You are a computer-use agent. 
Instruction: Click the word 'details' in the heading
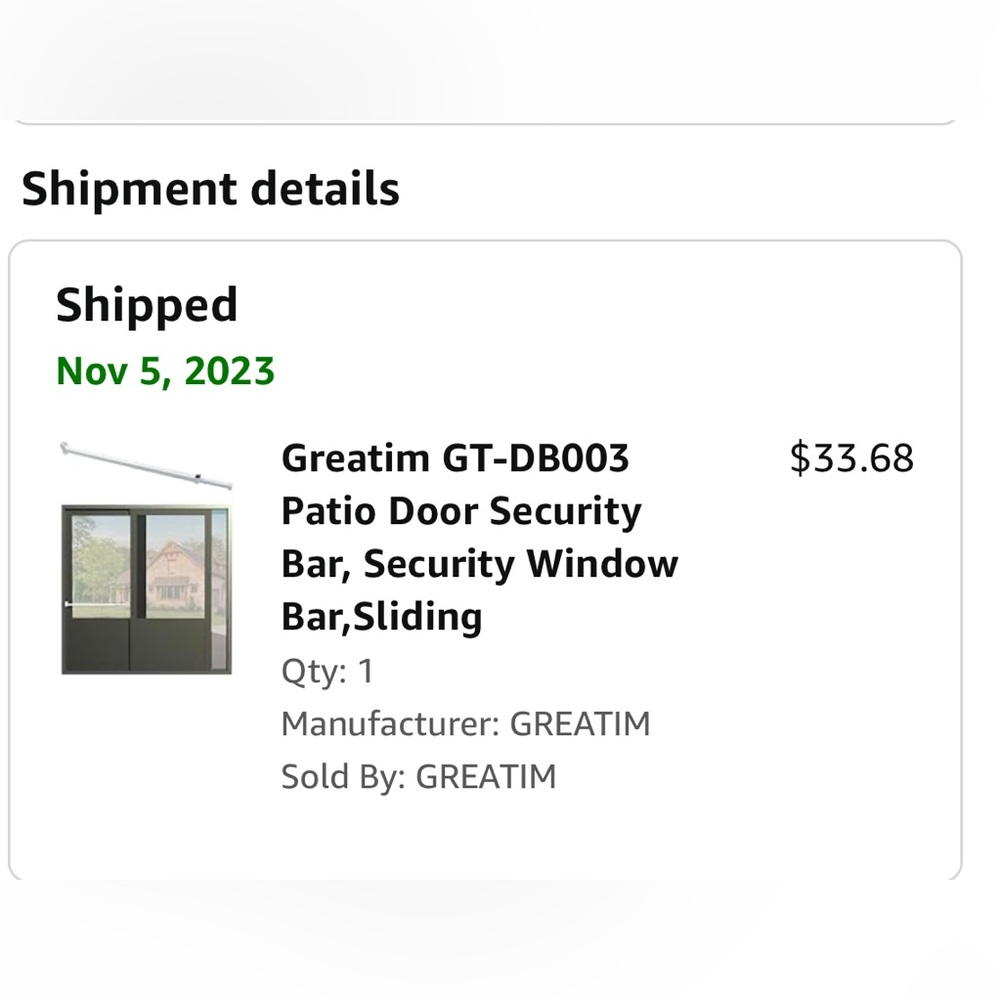(x=325, y=189)
